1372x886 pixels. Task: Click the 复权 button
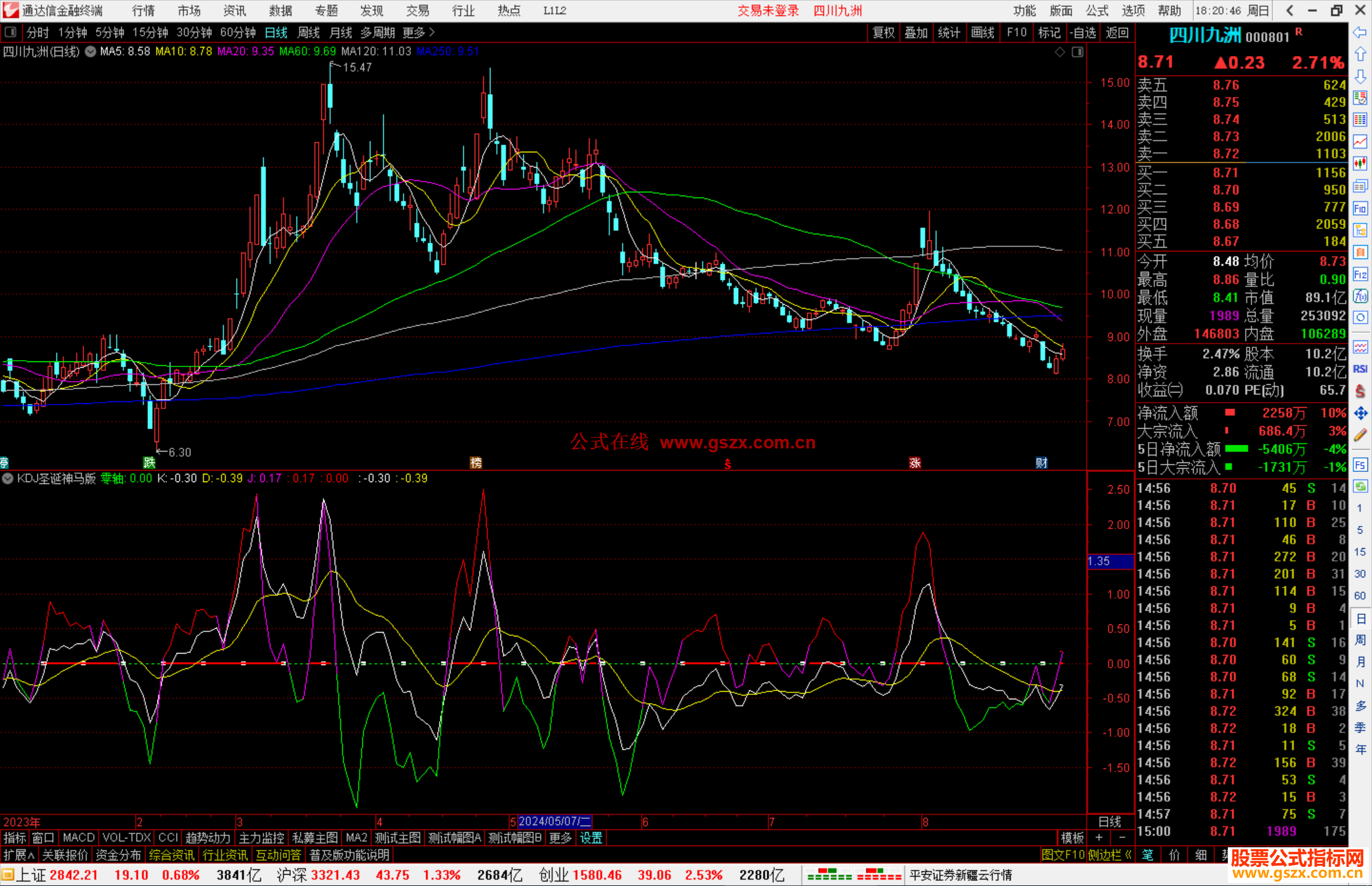(x=883, y=32)
